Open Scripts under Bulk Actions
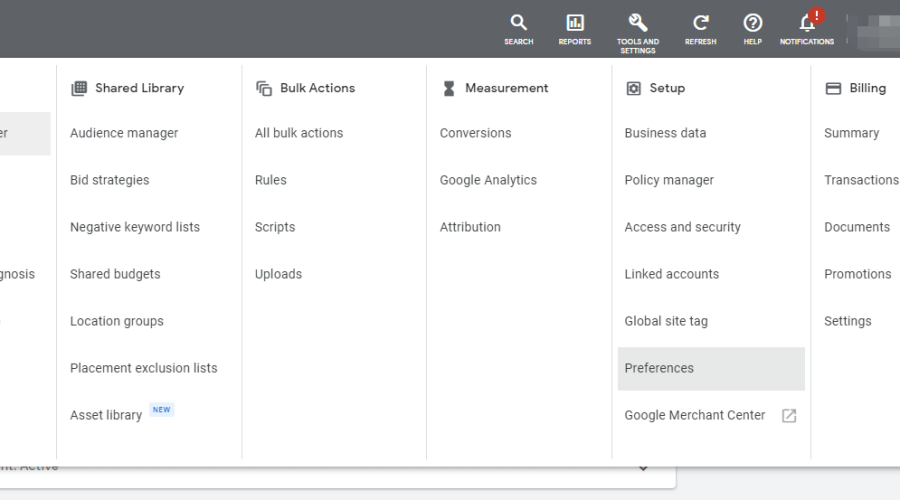 (x=275, y=227)
